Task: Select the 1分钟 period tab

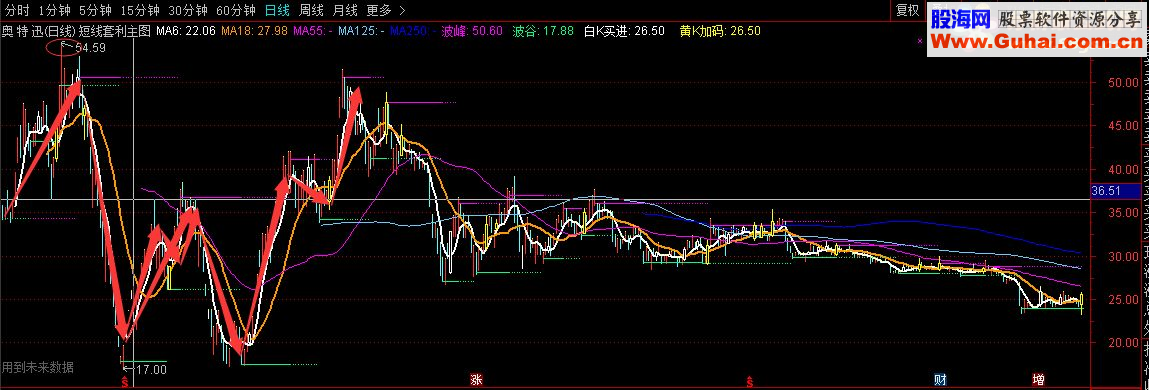Action: coord(54,10)
